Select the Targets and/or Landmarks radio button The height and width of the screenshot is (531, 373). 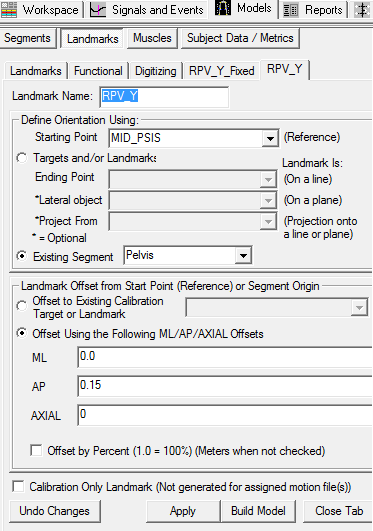pos(22,158)
